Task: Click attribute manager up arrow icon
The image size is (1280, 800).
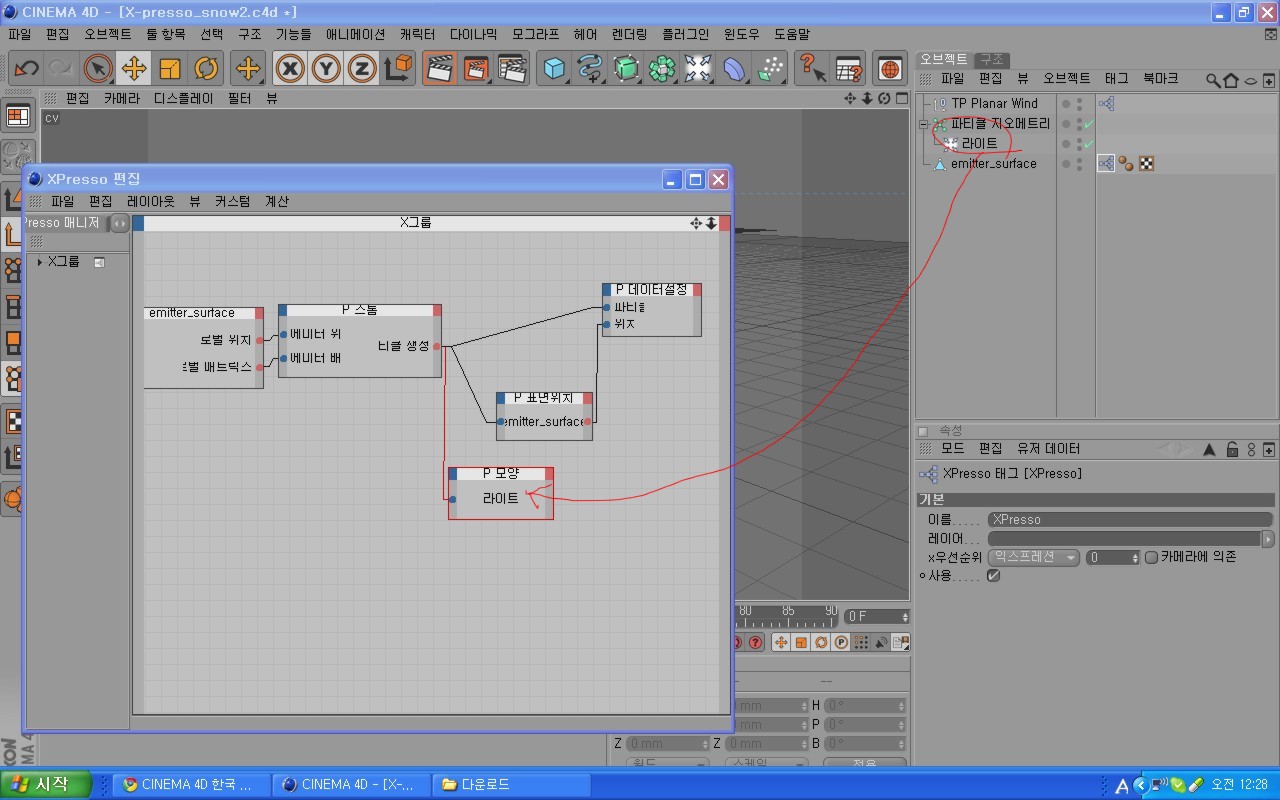Action: [1211, 449]
